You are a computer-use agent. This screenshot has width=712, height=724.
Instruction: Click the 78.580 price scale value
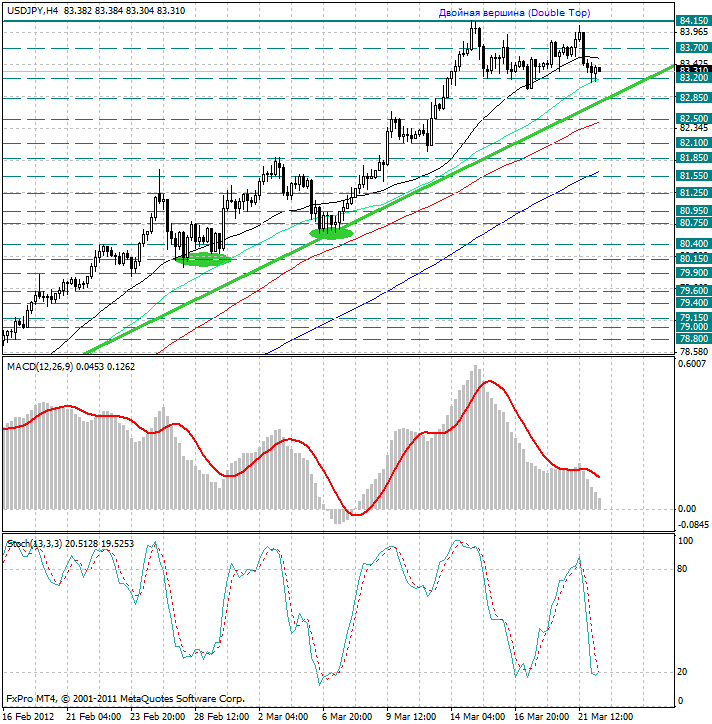[694, 352]
